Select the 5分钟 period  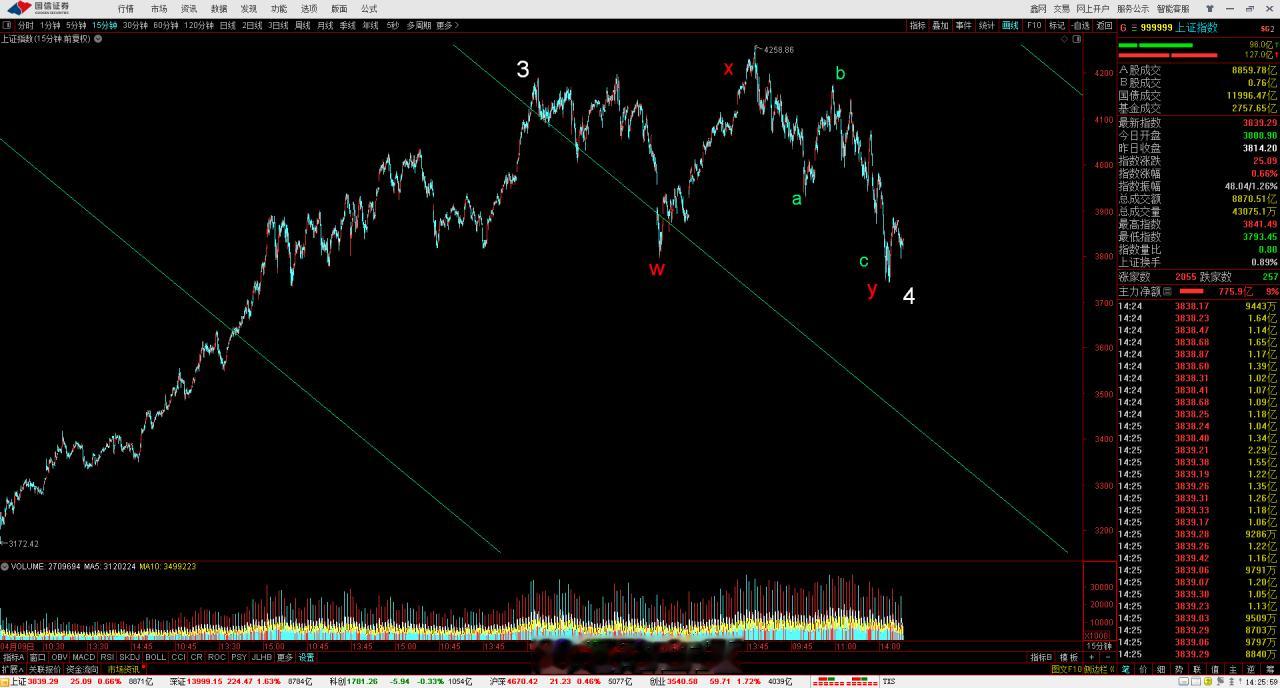click(77, 25)
